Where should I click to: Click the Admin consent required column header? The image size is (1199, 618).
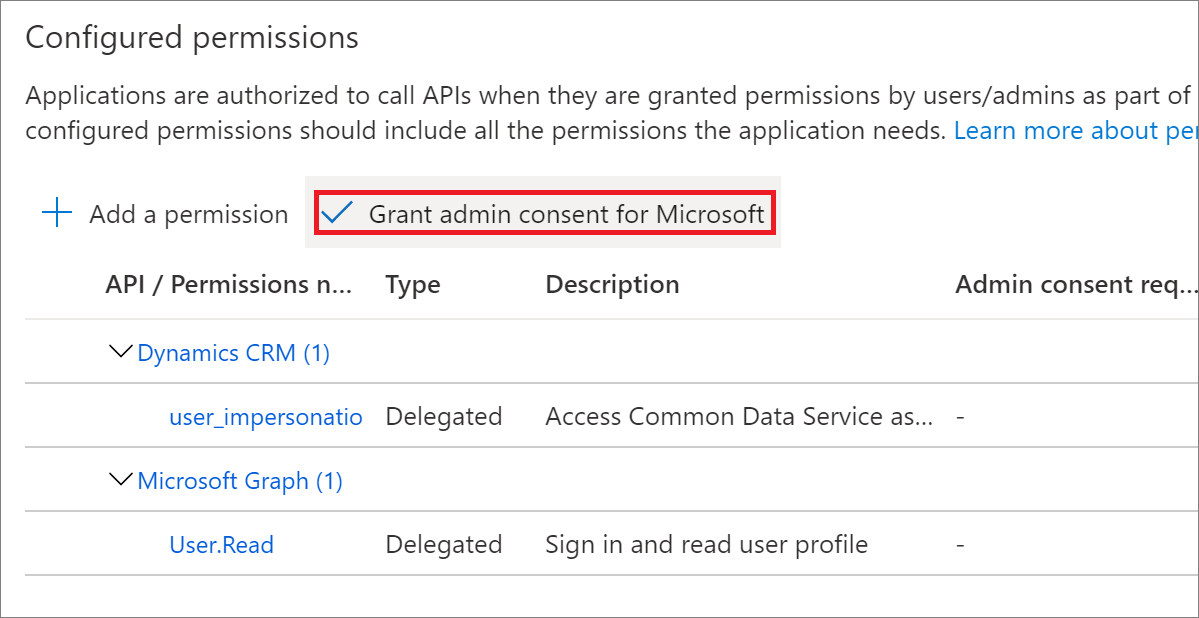(x=1074, y=285)
